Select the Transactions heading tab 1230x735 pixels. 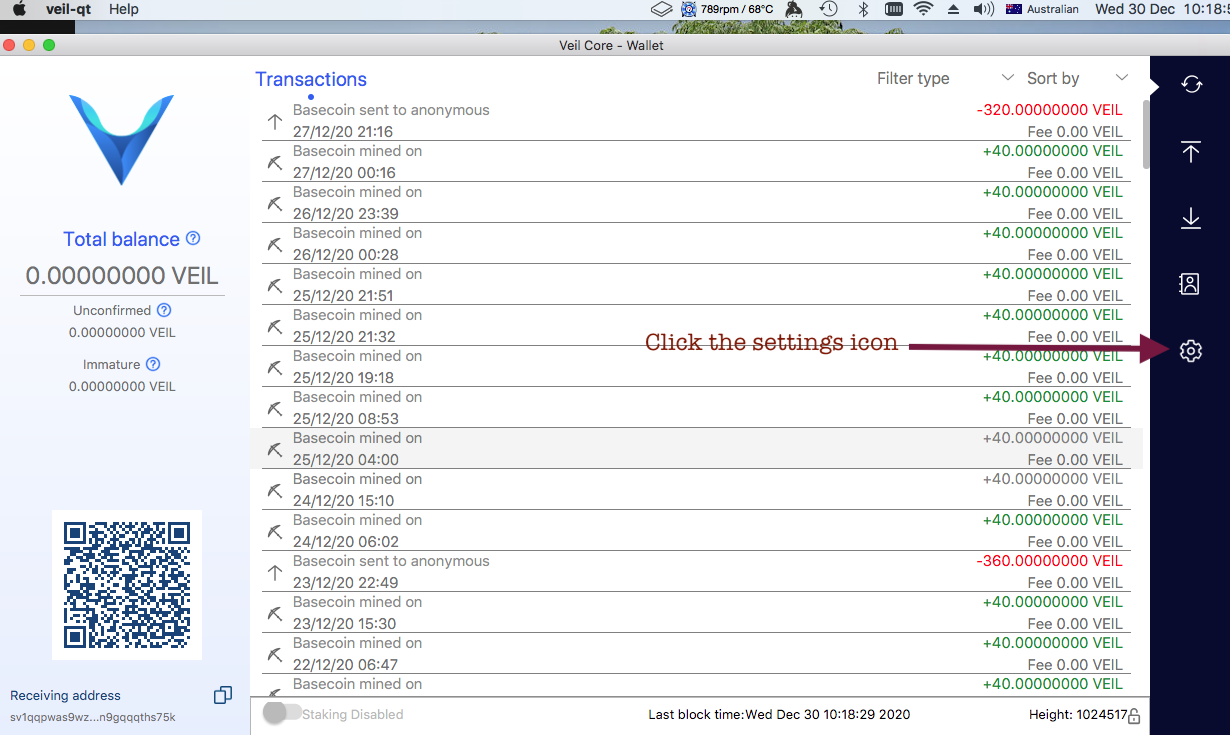311,79
